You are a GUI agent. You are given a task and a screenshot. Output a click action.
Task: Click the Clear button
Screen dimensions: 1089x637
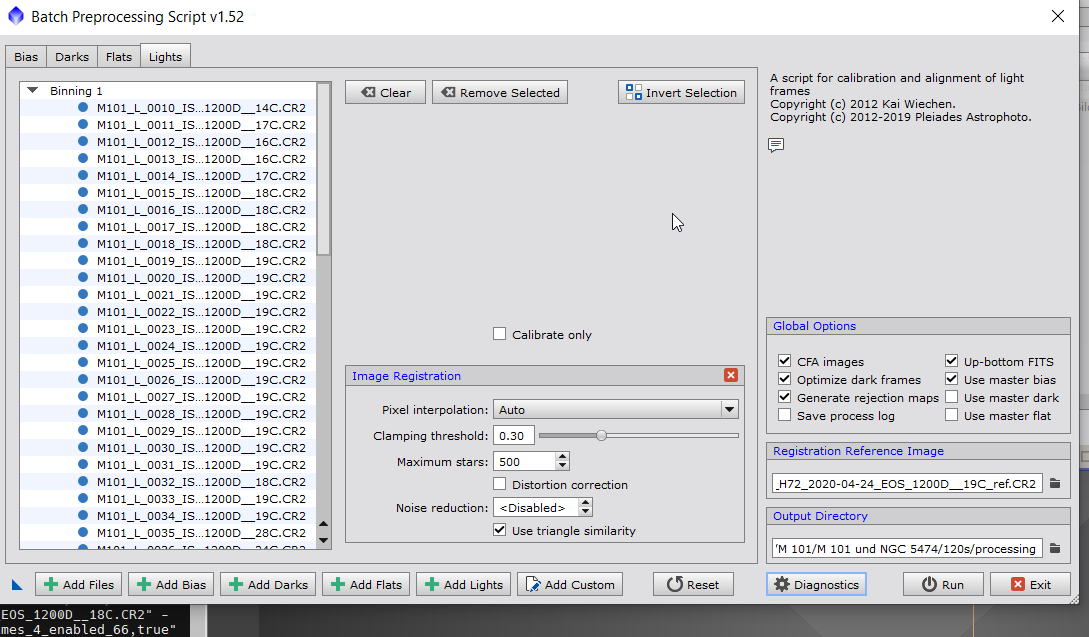(385, 92)
